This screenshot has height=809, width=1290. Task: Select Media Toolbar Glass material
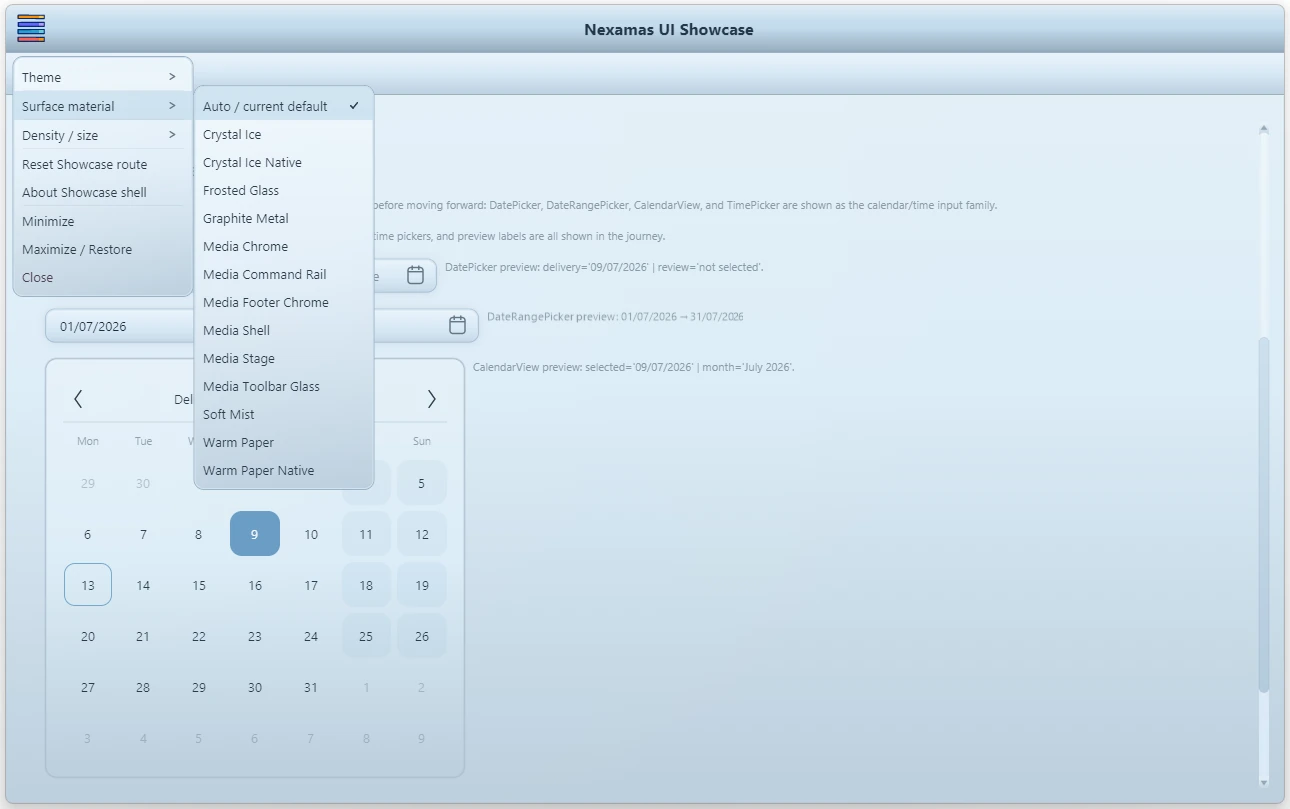click(x=284, y=386)
